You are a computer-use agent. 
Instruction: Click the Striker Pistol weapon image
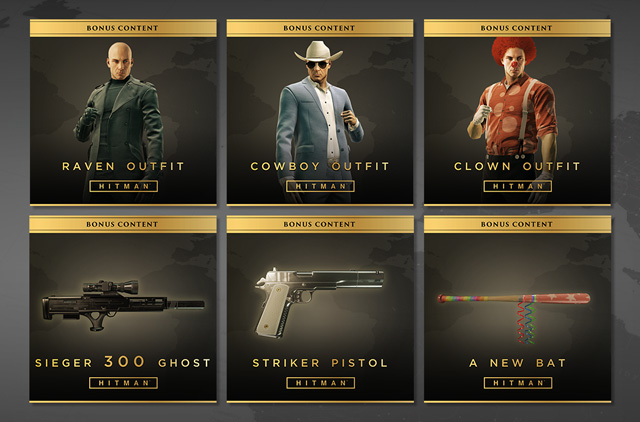coord(319,302)
